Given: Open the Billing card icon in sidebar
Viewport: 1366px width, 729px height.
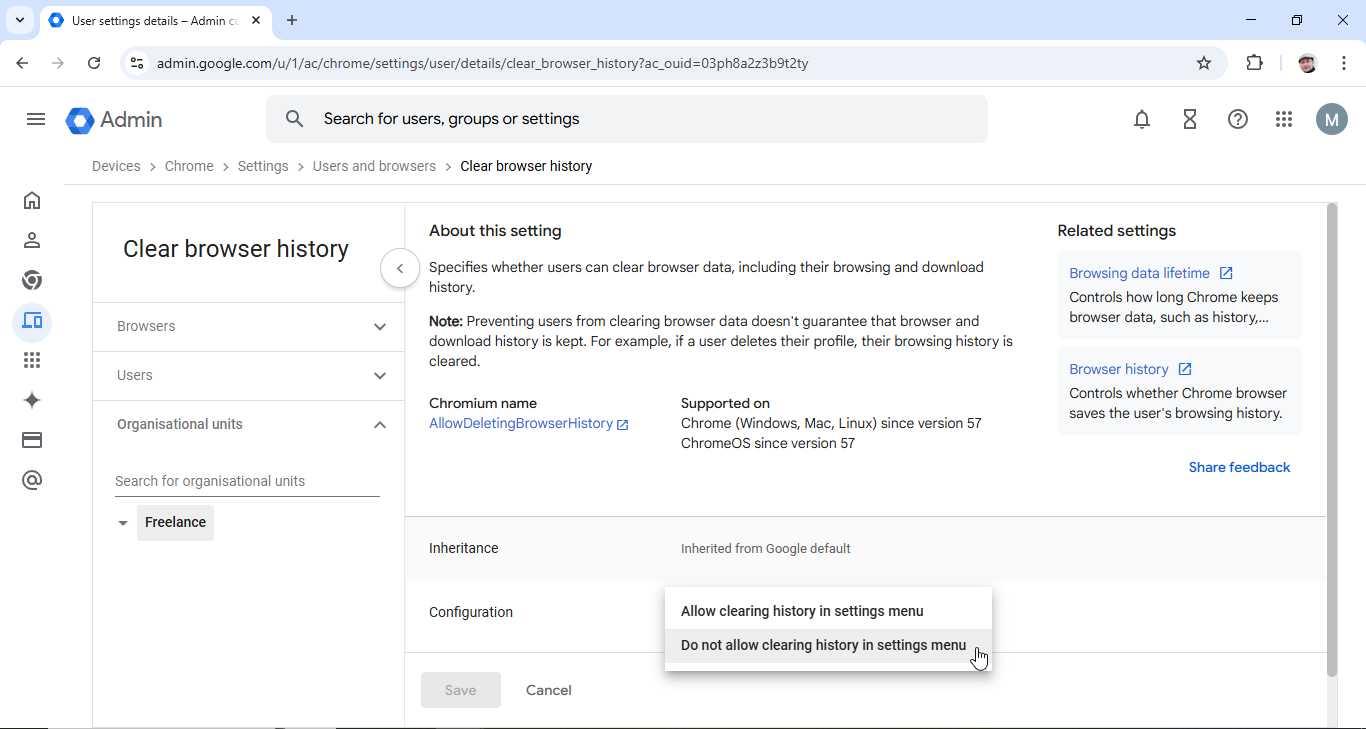Looking at the screenshot, I should pos(32,440).
